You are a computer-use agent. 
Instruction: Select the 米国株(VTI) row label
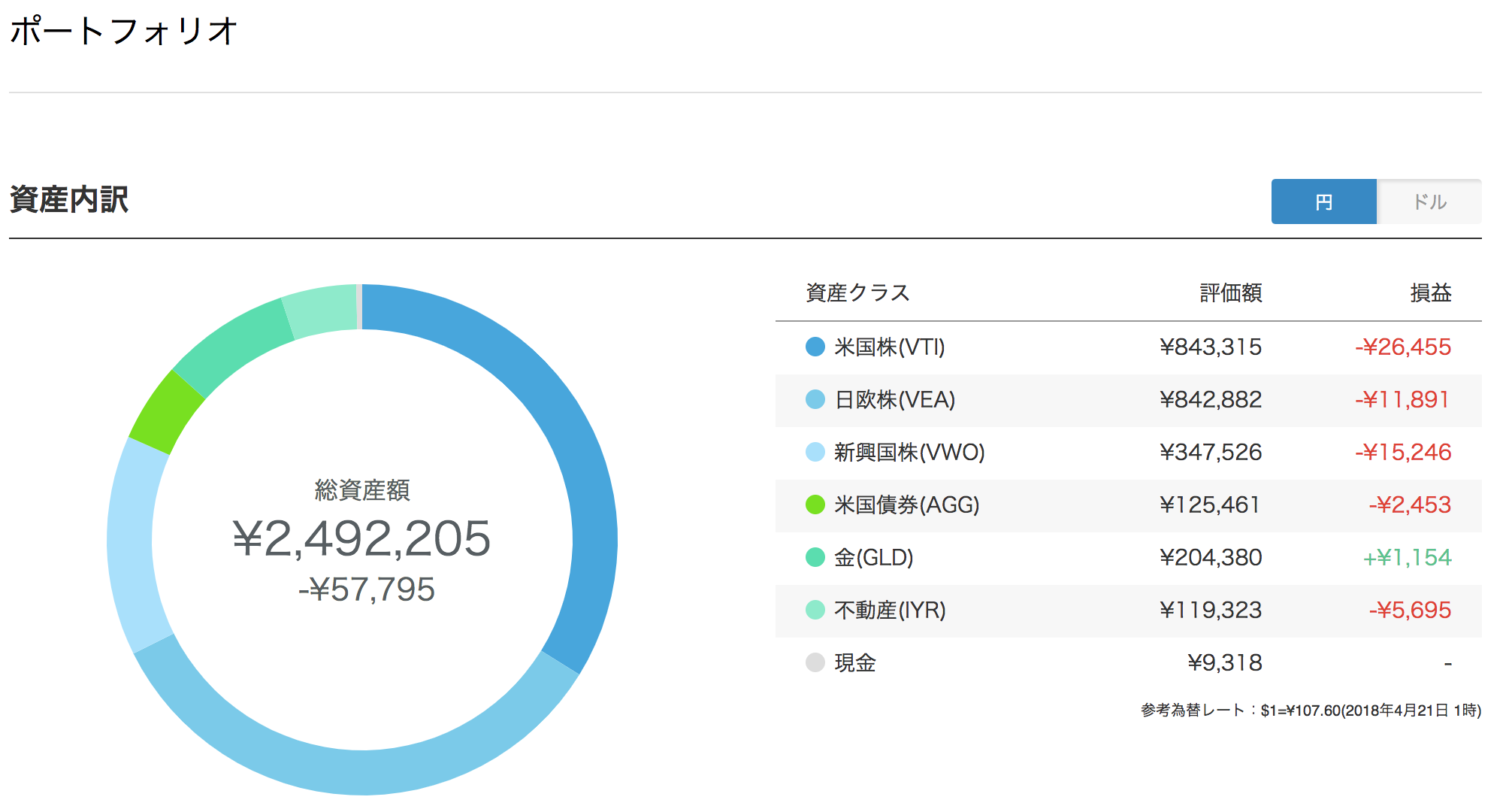pyautogui.click(x=890, y=347)
